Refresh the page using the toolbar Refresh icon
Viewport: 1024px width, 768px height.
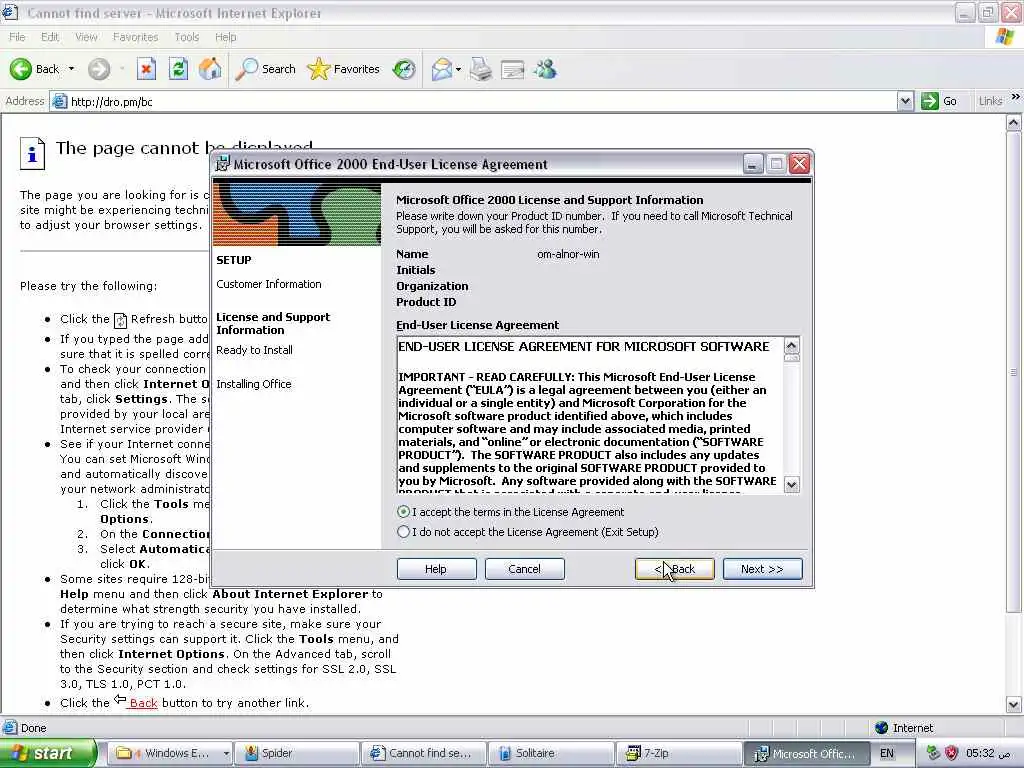point(178,69)
